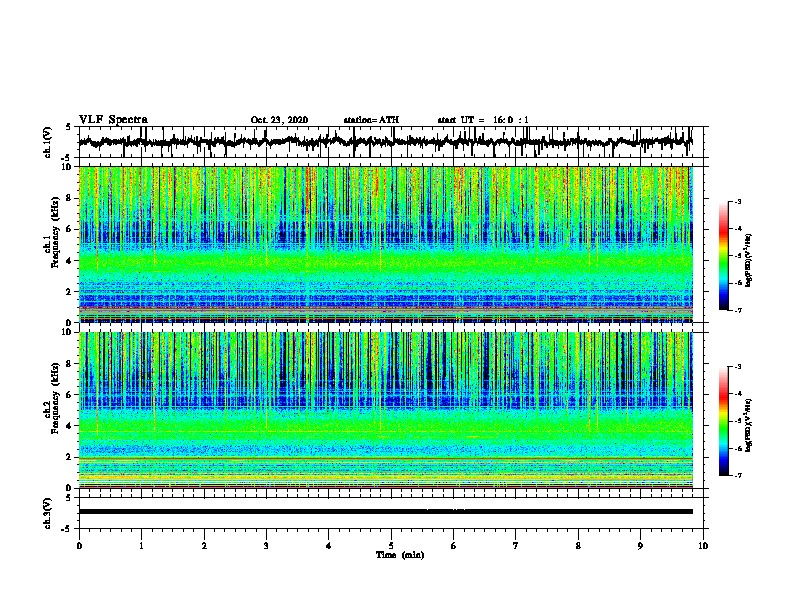Click the 'VLF Spectra' title text
The height and width of the screenshot is (612, 792).
pyautogui.click(x=113, y=119)
